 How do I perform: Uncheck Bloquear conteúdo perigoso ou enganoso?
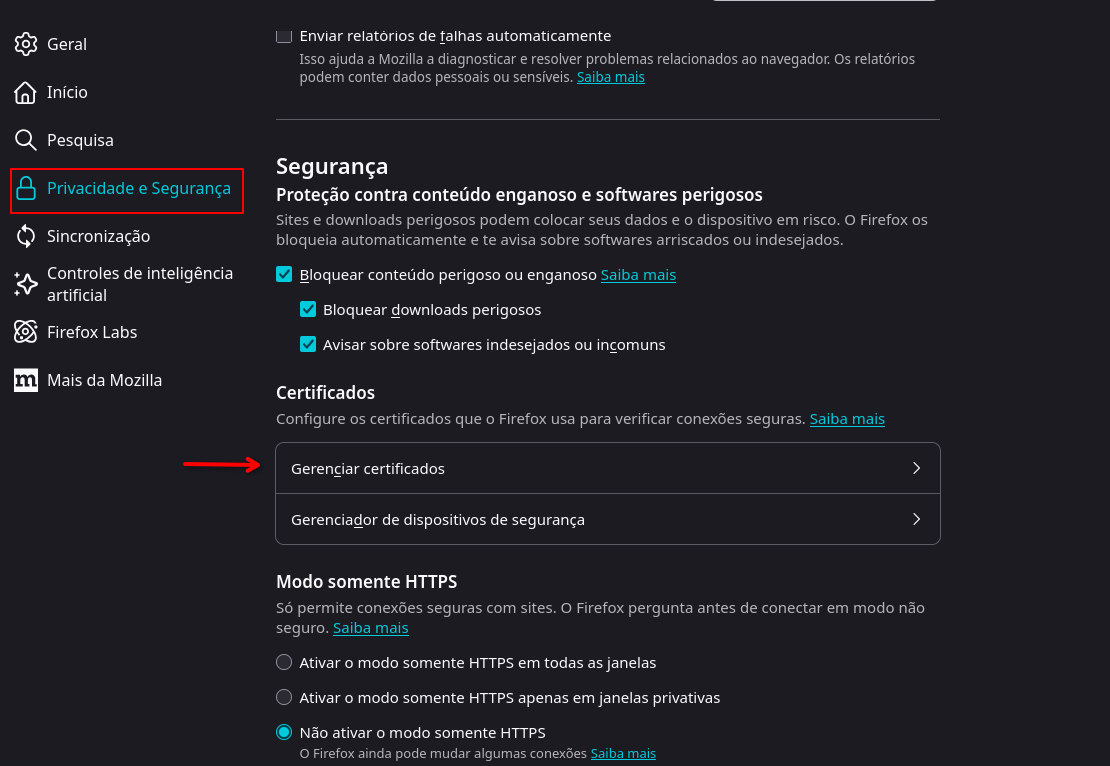coord(284,274)
